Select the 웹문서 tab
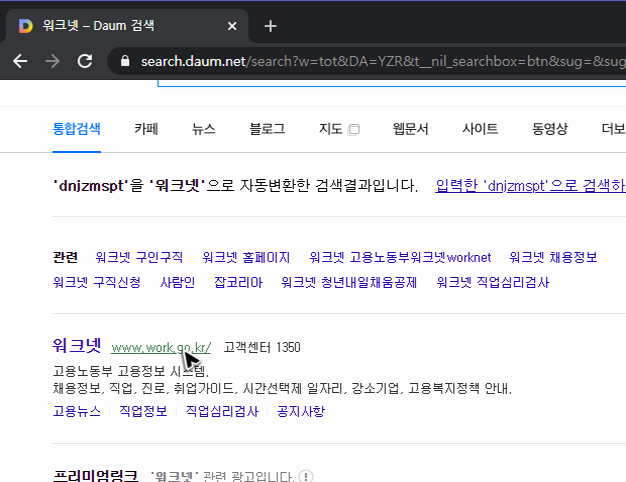This screenshot has height=482, width=626. click(410, 129)
